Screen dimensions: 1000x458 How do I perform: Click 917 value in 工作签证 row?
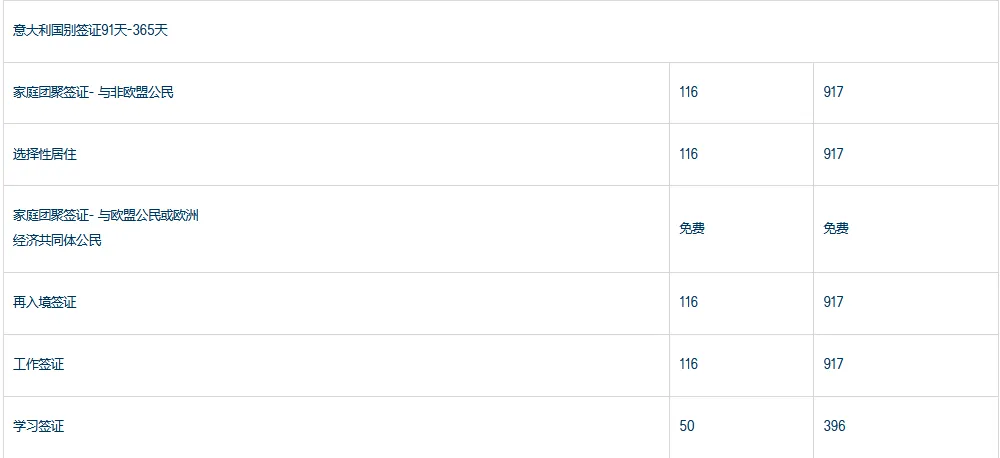click(x=833, y=364)
